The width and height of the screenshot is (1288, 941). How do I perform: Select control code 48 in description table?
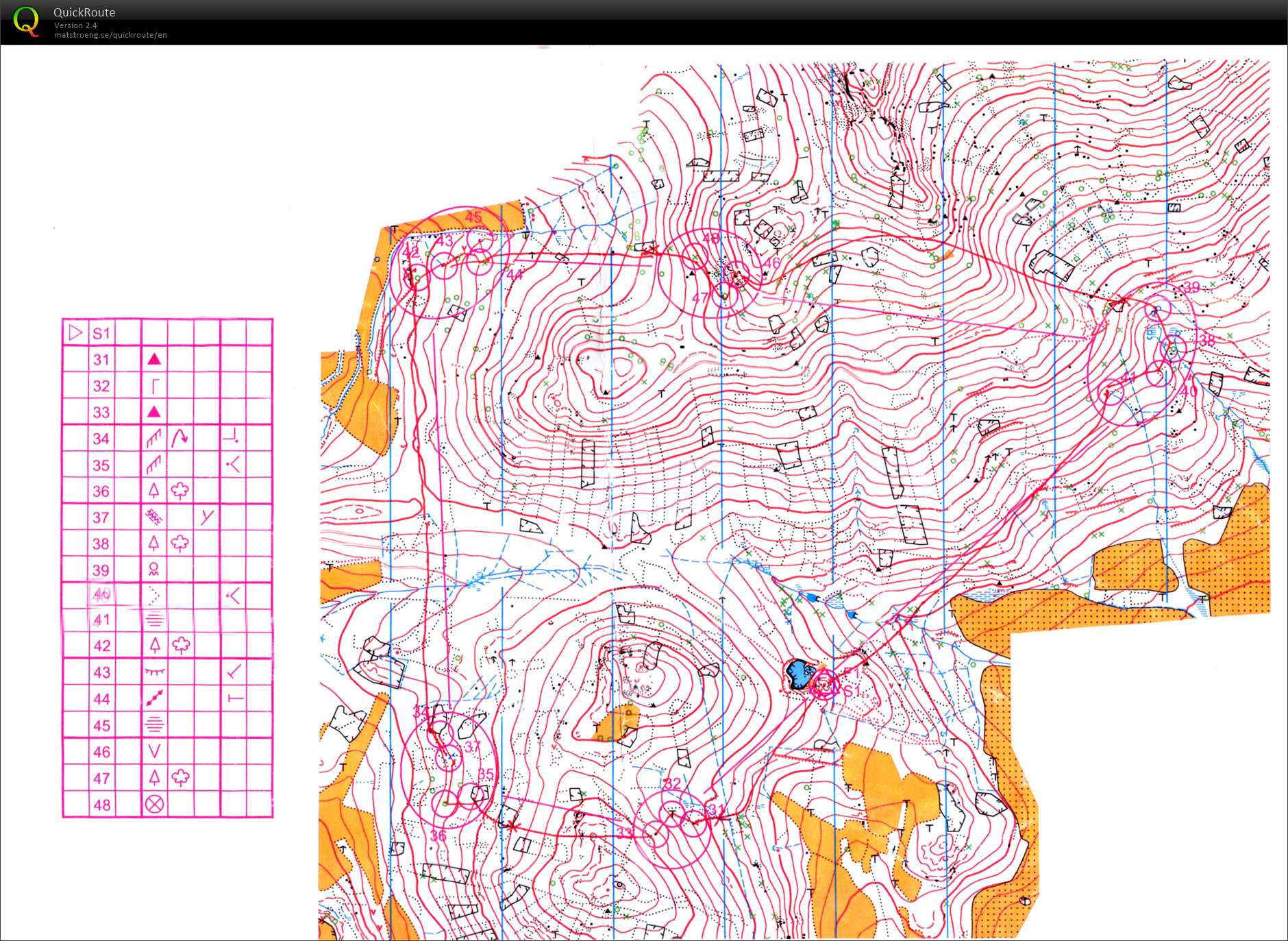click(102, 805)
